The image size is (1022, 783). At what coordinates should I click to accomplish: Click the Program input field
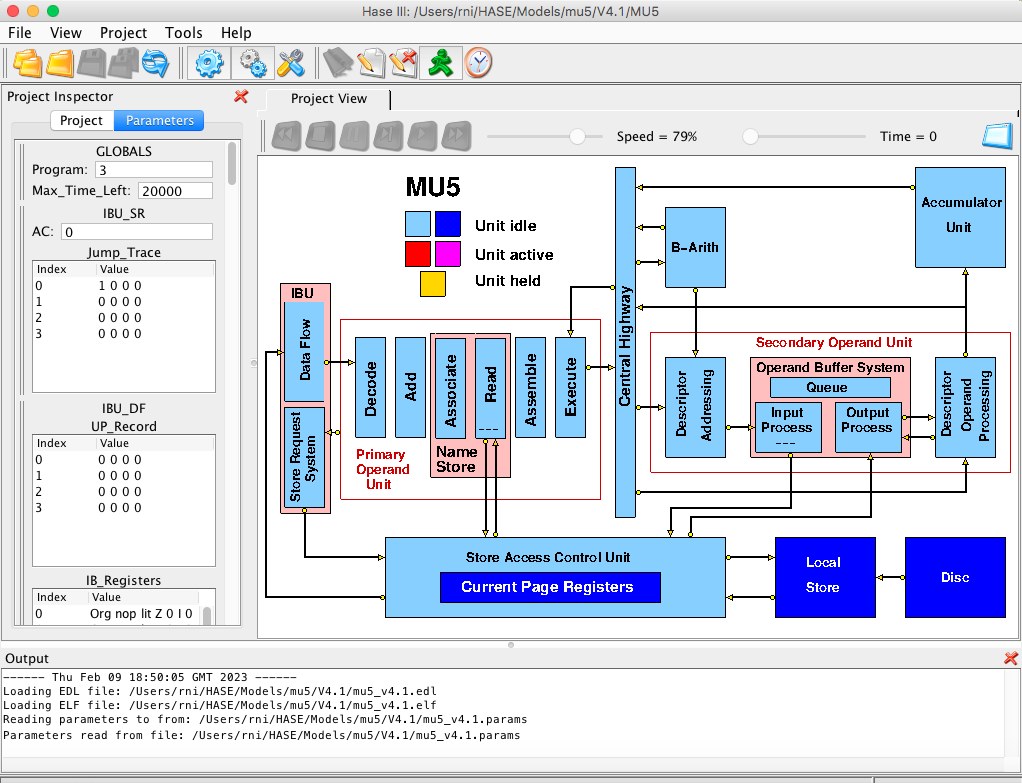(x=154, y=170)
